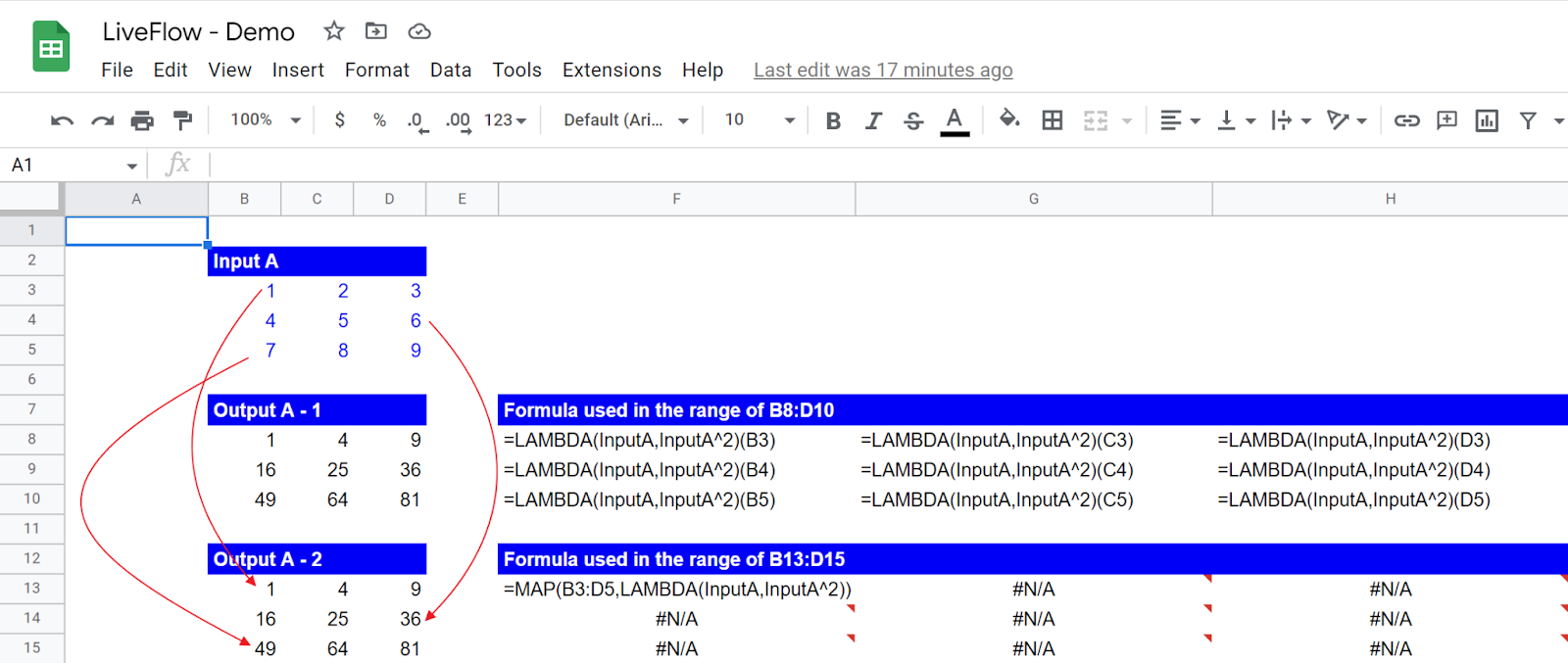
Task: Select formula cell ending (C4)
Action: point(1034,469)
